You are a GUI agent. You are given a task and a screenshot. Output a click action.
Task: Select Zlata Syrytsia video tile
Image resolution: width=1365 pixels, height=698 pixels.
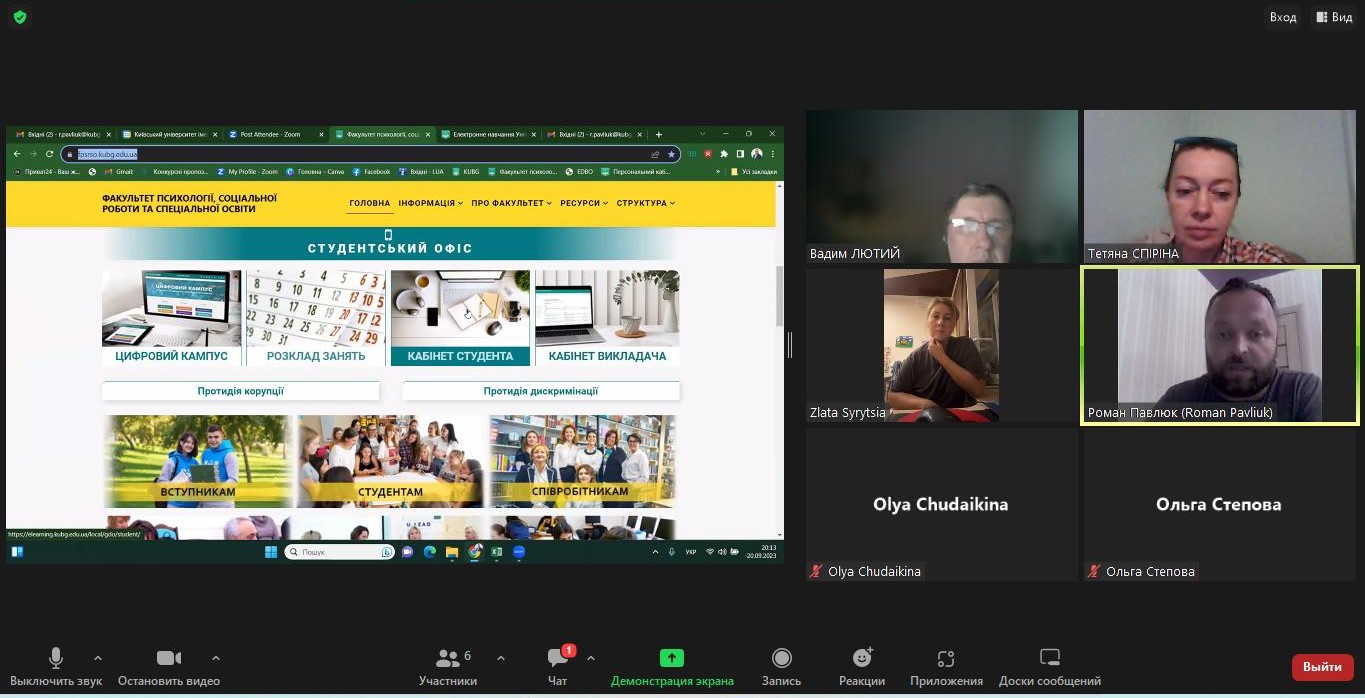[942, 345]
